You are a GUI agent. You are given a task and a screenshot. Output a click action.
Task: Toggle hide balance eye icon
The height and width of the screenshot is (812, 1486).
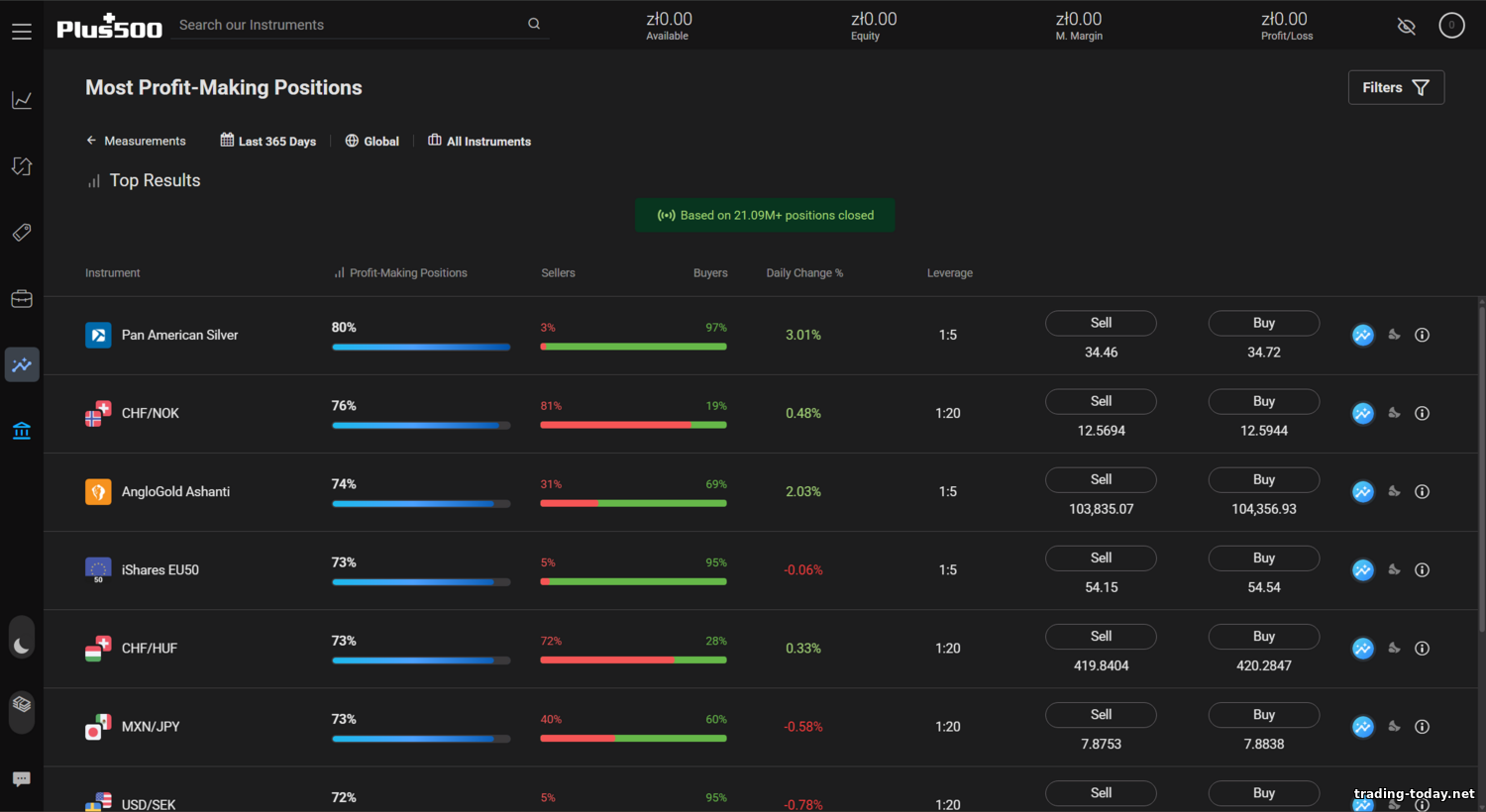pos(1406,26)
